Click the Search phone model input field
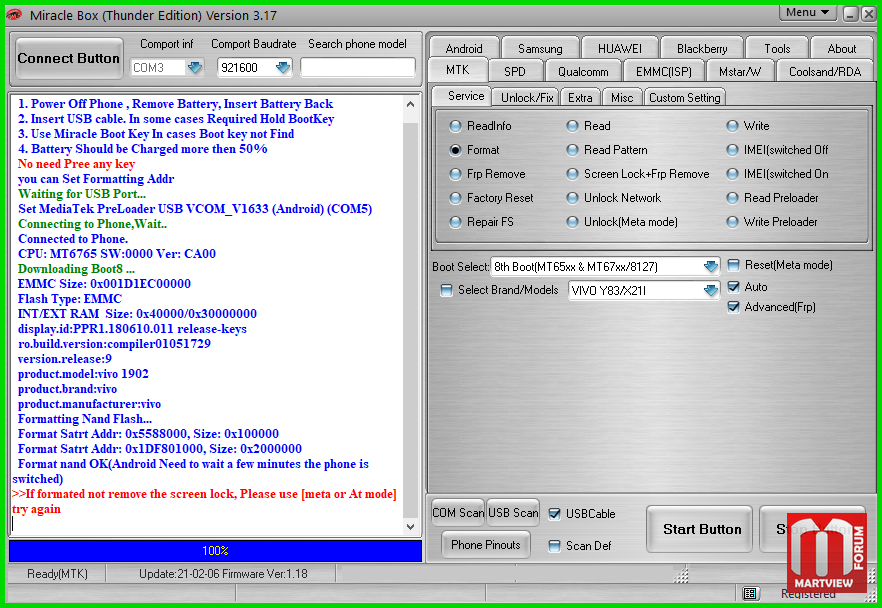 358,68
